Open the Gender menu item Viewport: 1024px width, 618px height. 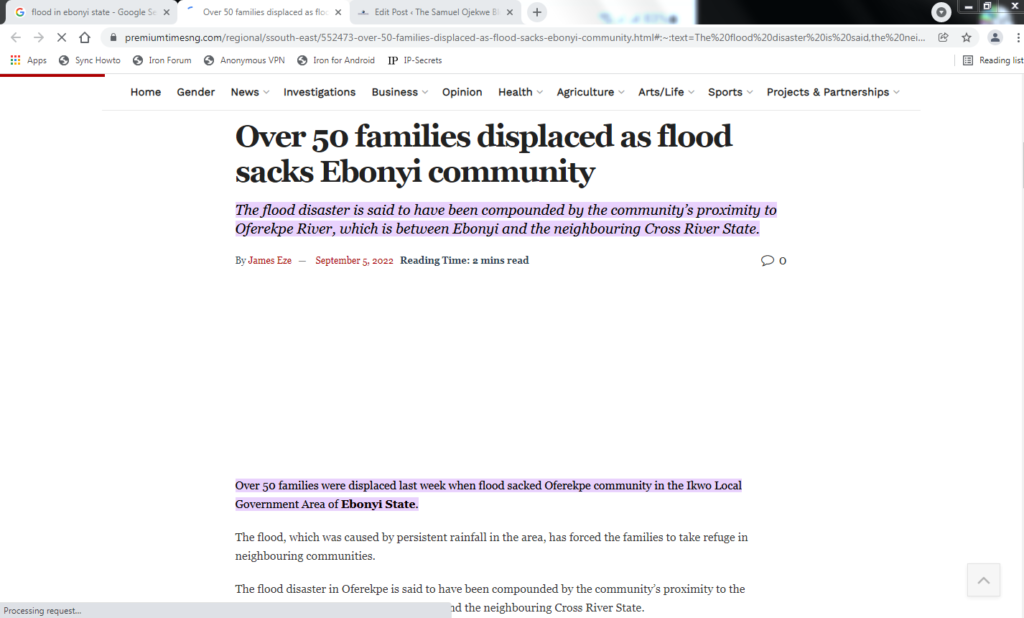[196, 92]
